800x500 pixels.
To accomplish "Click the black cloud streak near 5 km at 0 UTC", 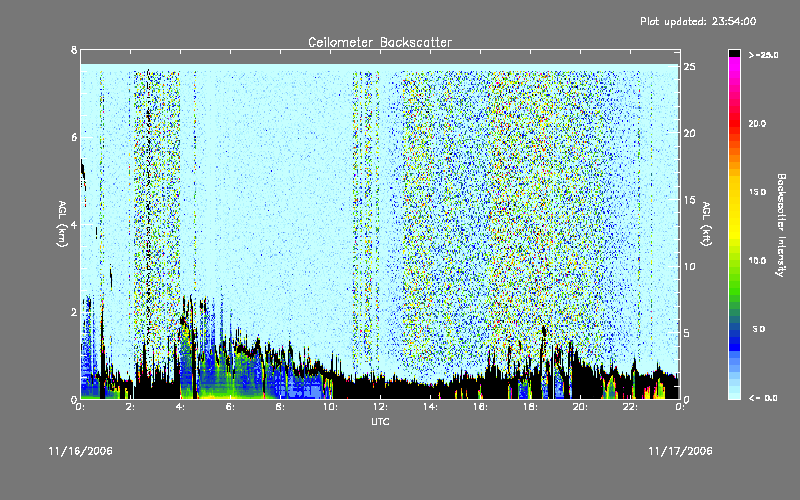I will (x=83, y=176).
